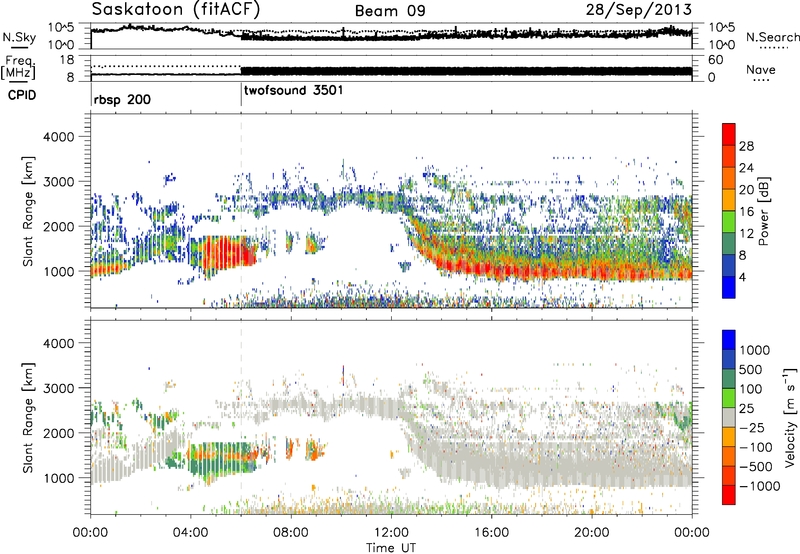Click the twofsound 3501 mode label
This screenshot has width=800, height=554.
pyautogui.click(x=293, y=91)
